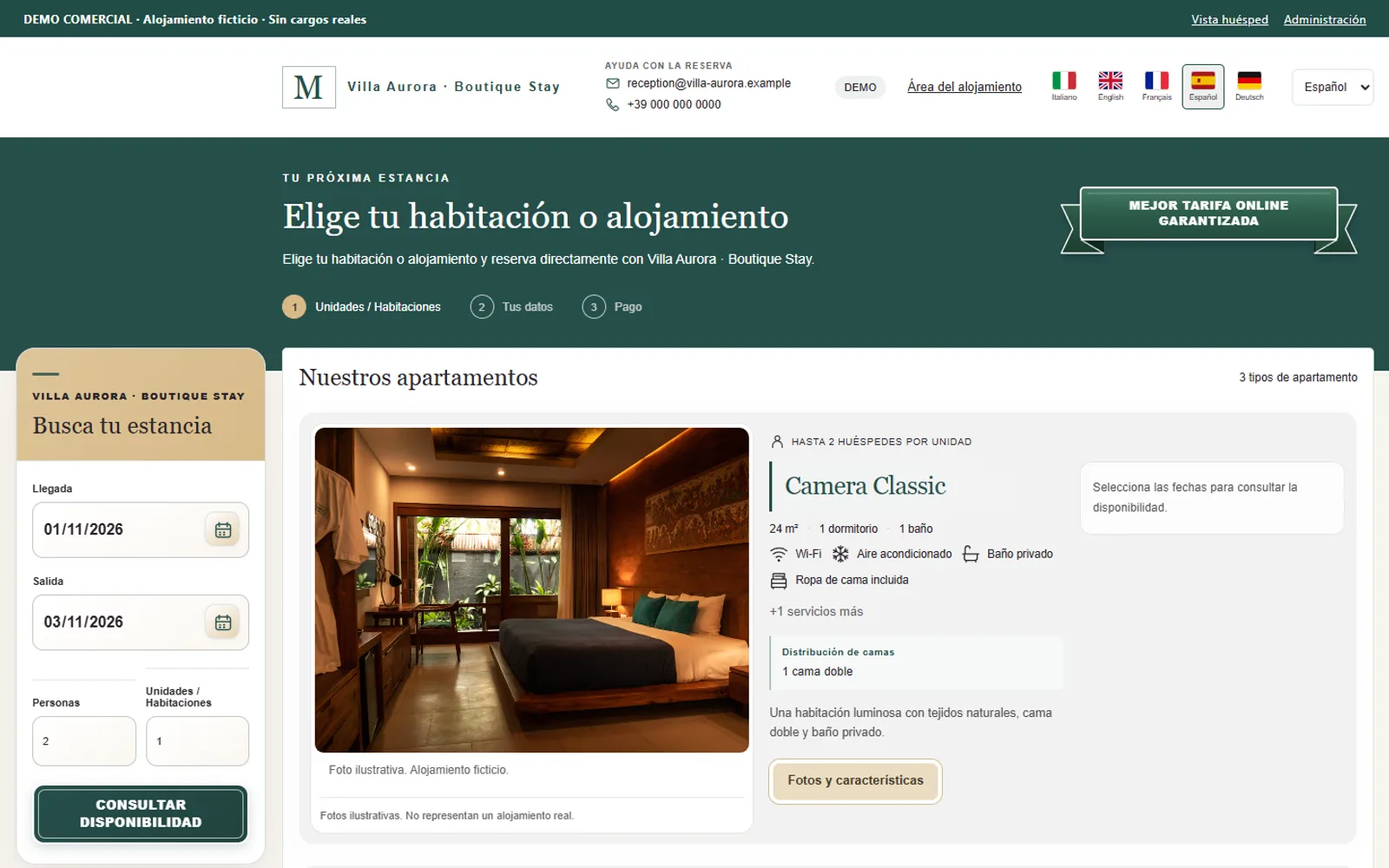The width and height of the screenshot is (1389, 868).
Task: Click the '3 tipos de apartamento' text
Action: coord(1298,378)
